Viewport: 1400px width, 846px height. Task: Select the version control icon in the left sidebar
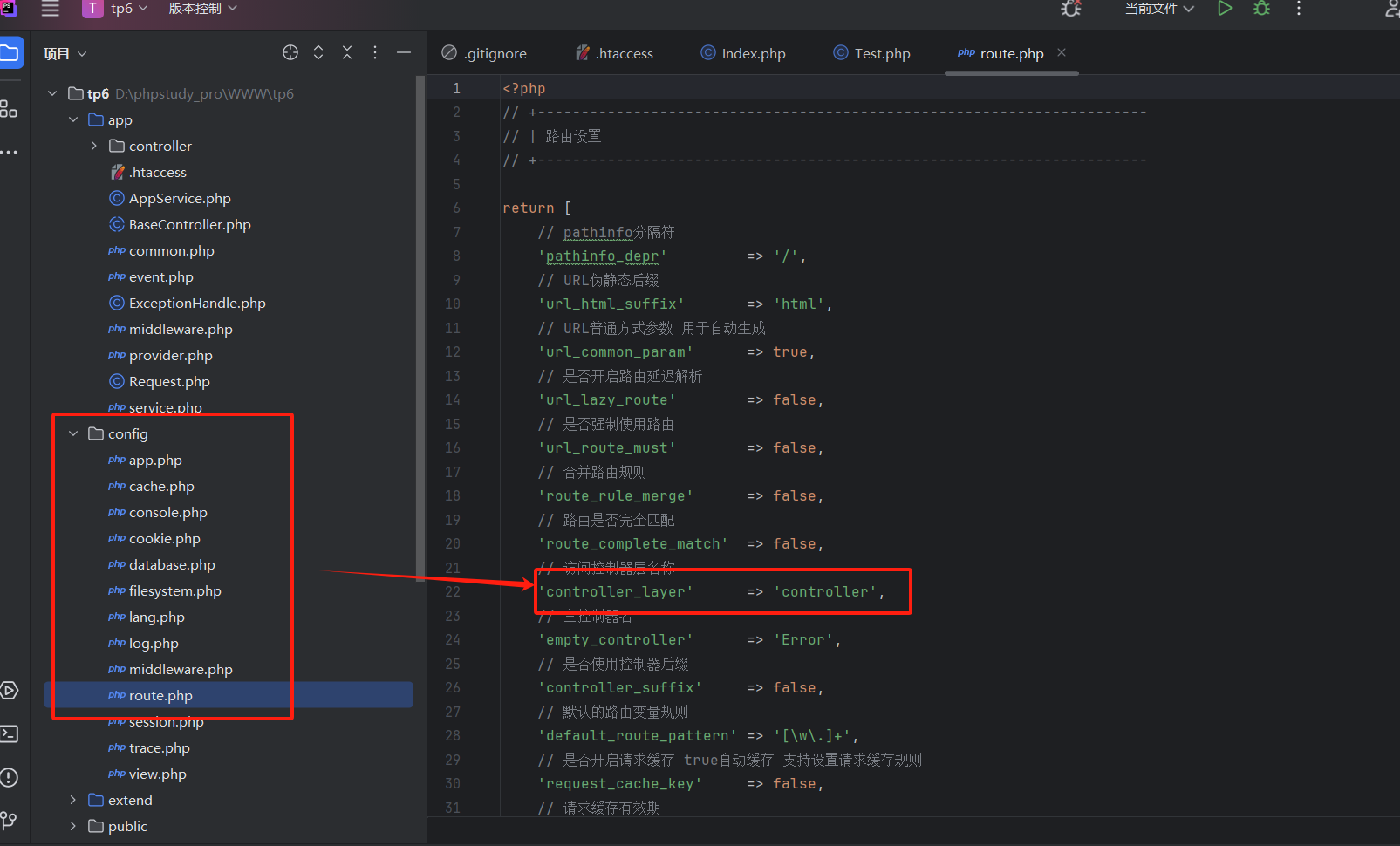pyautogui.click(x=11, y=820)
